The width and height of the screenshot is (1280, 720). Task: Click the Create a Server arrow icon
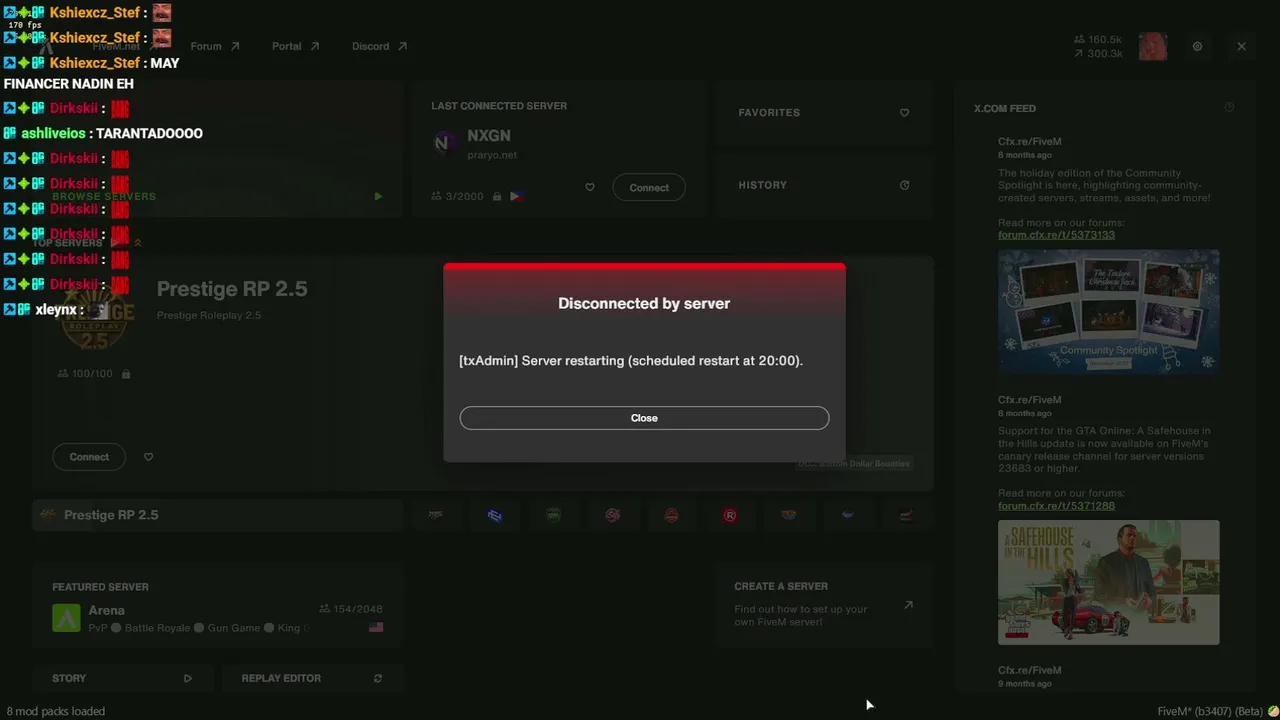coord(908,605)
